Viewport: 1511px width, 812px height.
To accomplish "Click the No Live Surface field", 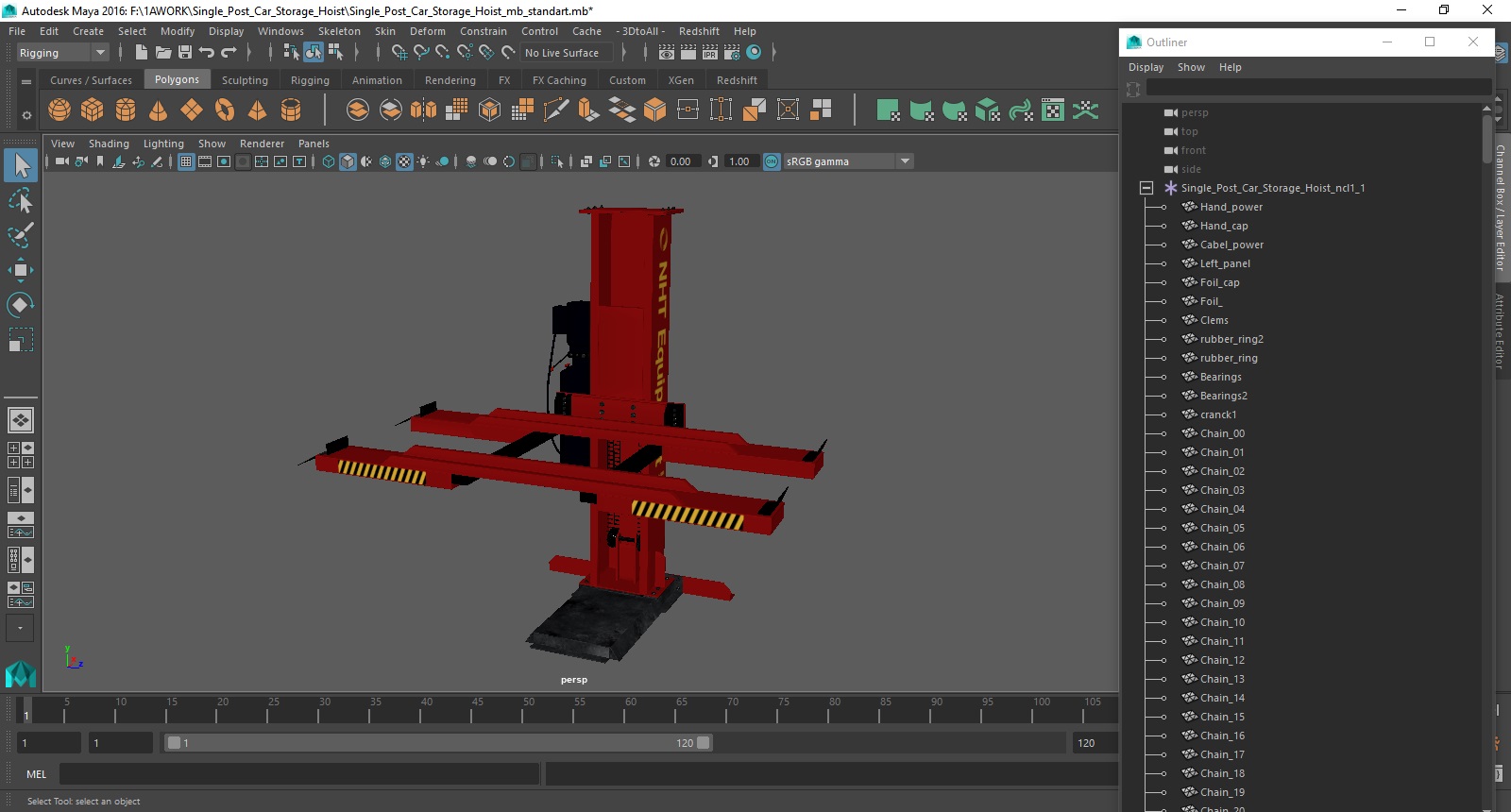I will pyautogui.click(x=567, y=53).
